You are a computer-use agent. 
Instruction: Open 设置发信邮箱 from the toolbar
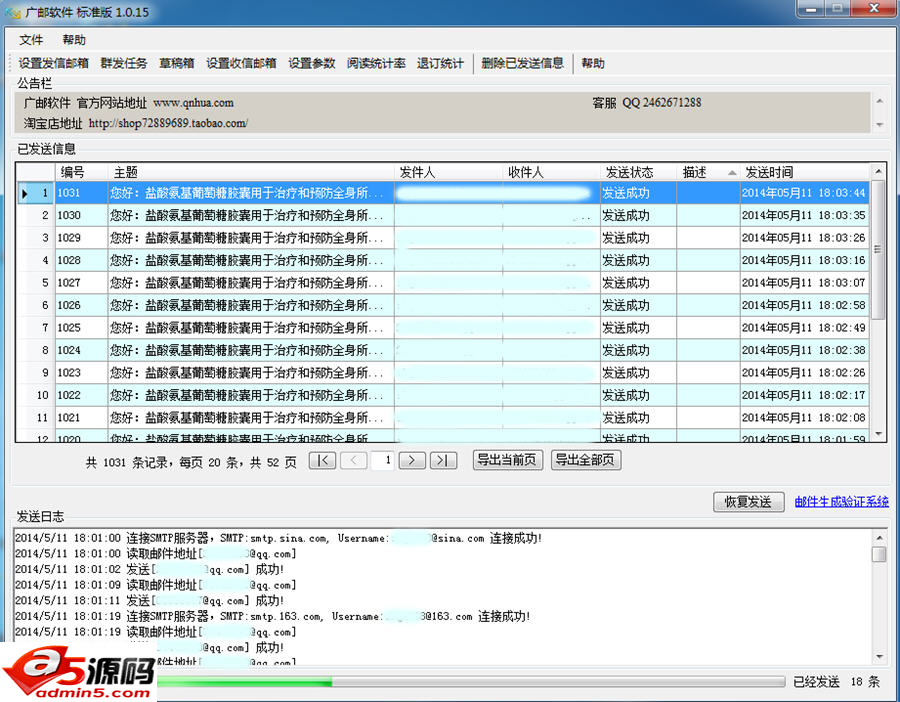click(x=54, y=64)
